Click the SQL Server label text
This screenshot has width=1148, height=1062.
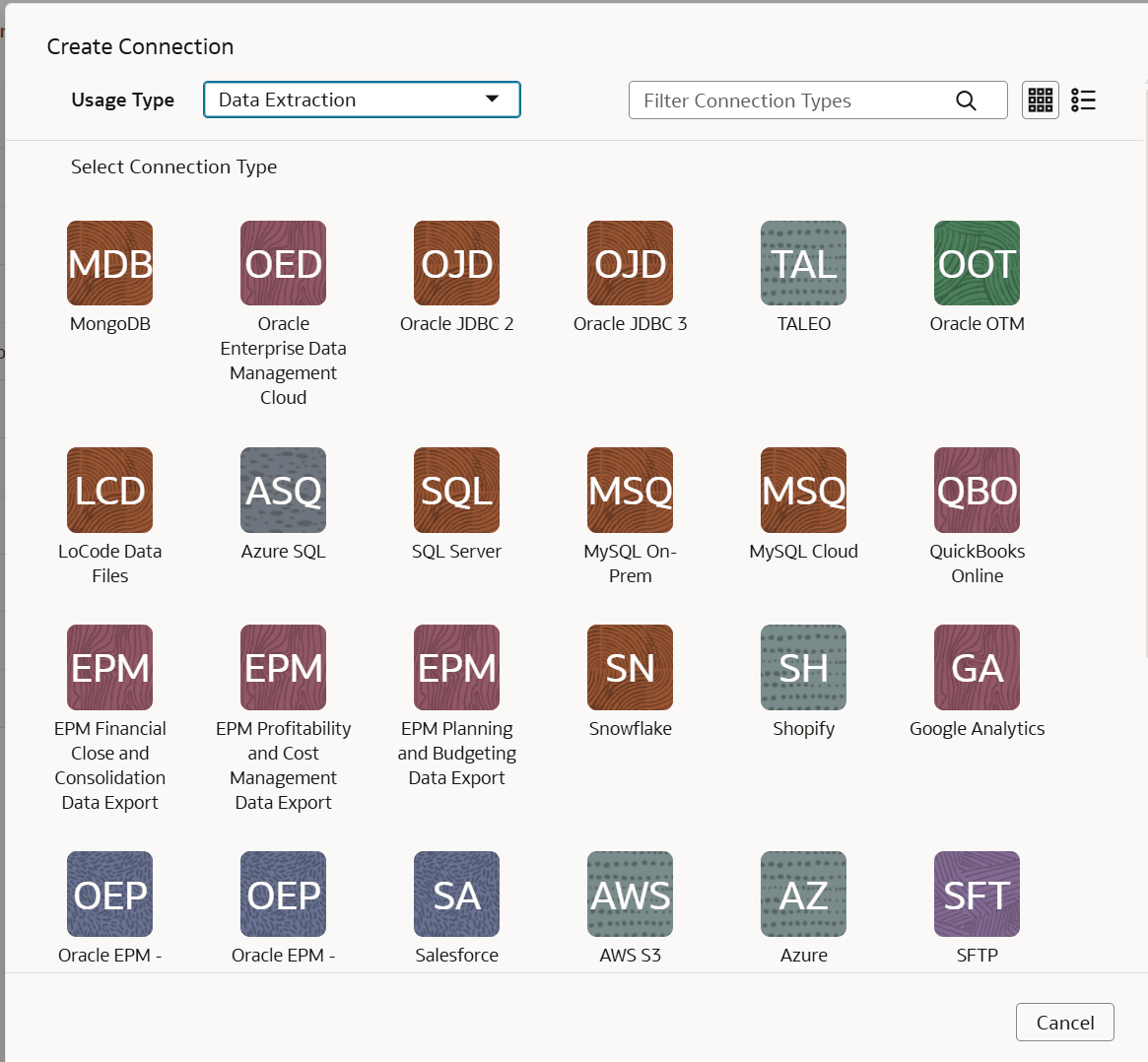[457, 551]
